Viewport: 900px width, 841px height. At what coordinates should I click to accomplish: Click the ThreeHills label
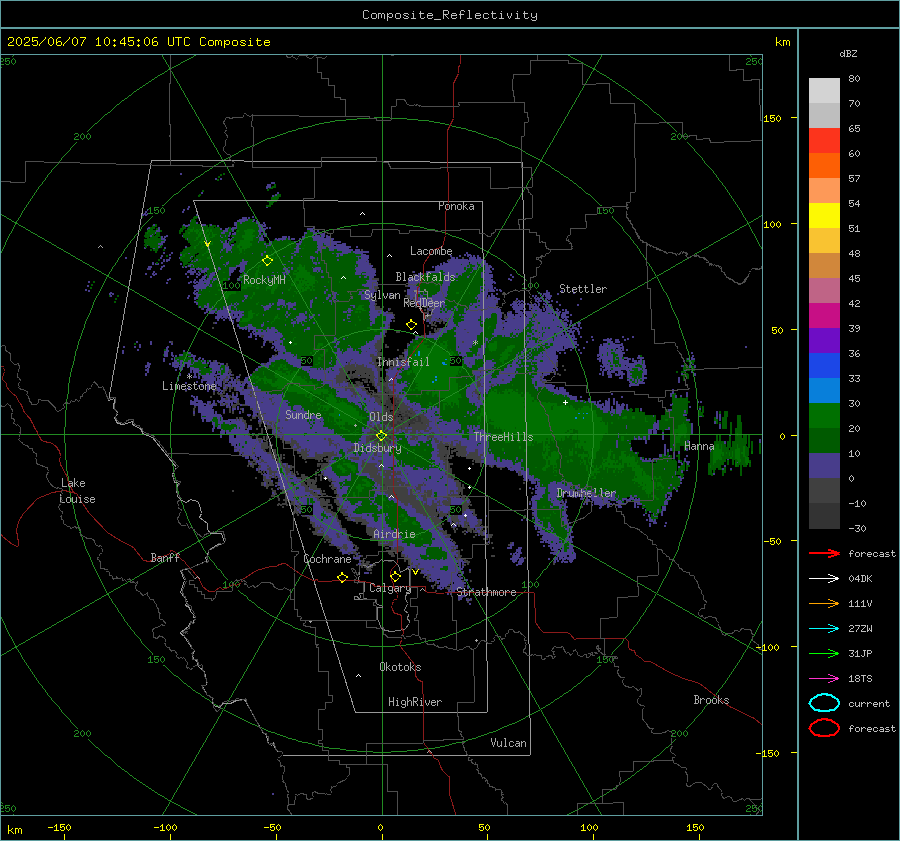[x=503, y=437]
